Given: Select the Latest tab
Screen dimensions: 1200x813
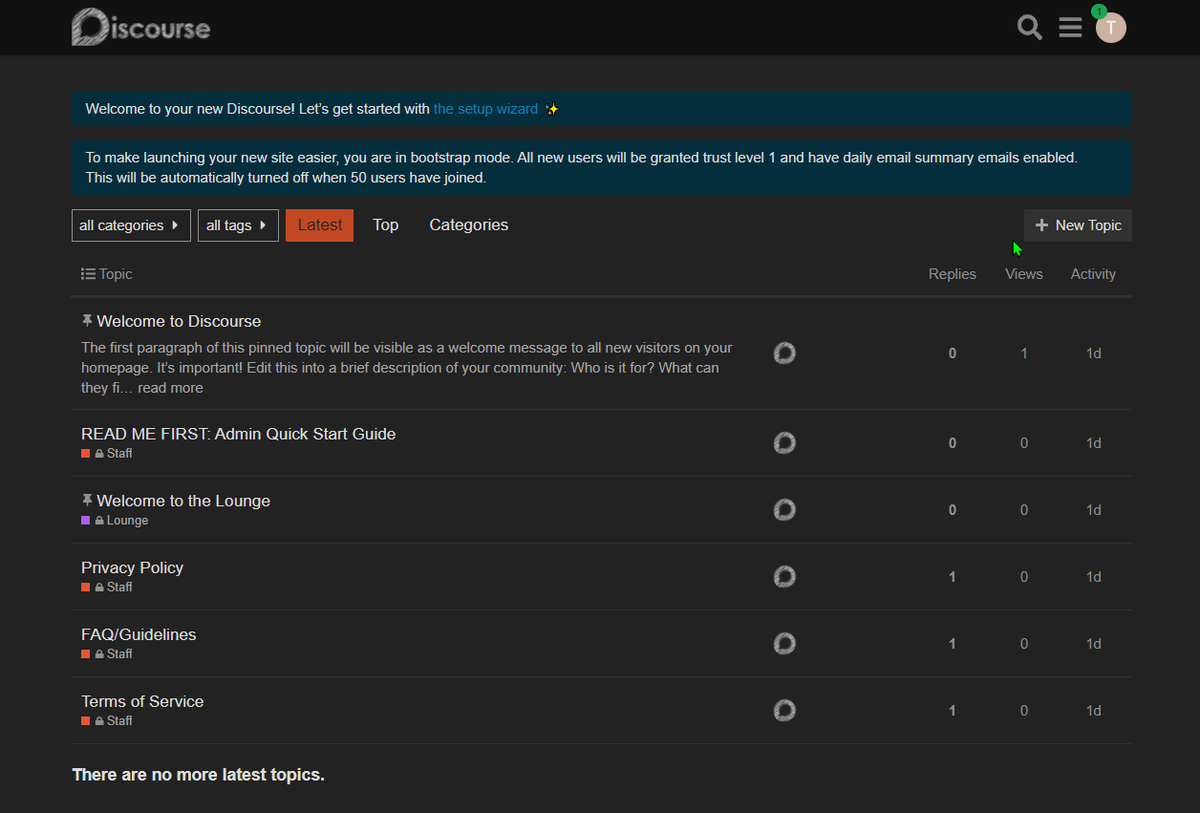Looking at the screenshot, I should coord(320,225).
